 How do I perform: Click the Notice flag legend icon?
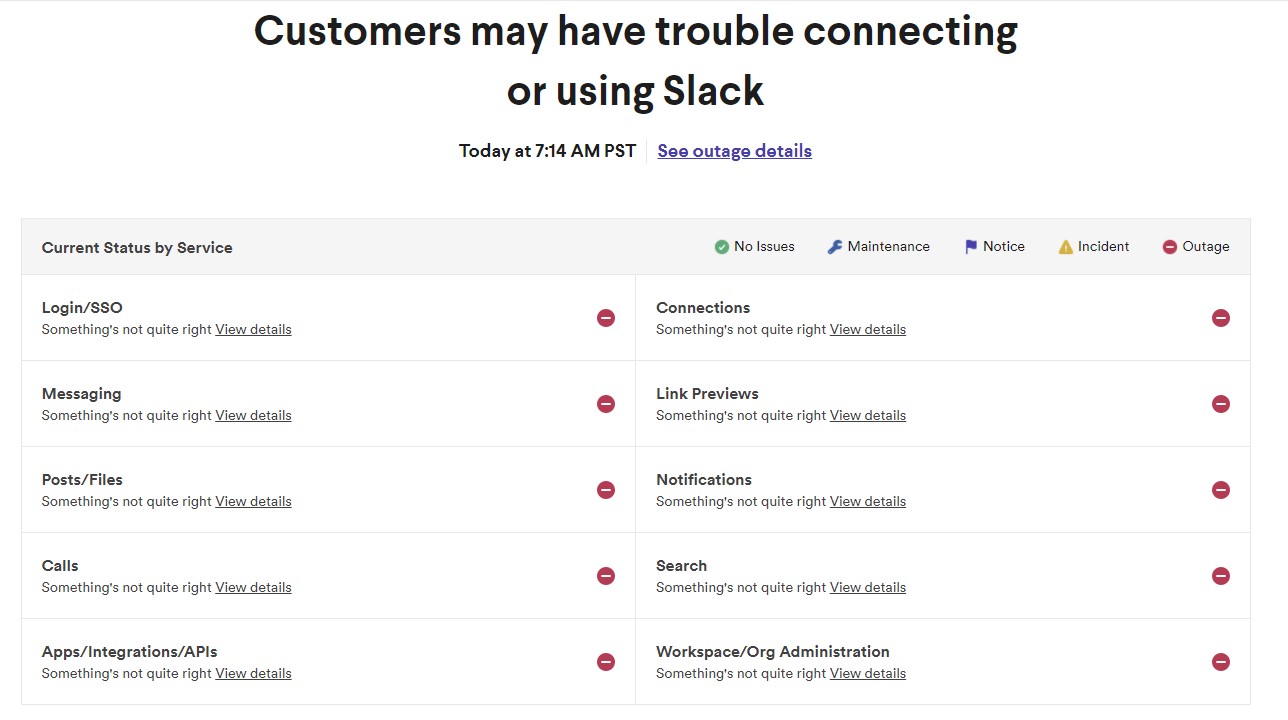971,247
